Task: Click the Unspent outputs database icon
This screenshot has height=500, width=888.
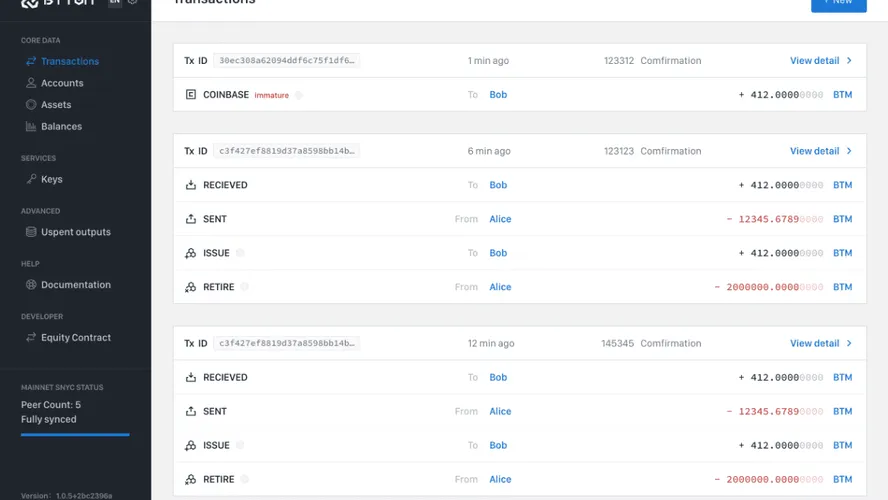Action: point(31,232)
